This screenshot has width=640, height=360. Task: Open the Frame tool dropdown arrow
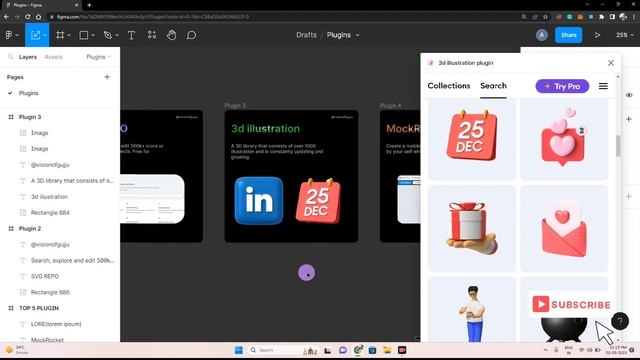[69, 35]
